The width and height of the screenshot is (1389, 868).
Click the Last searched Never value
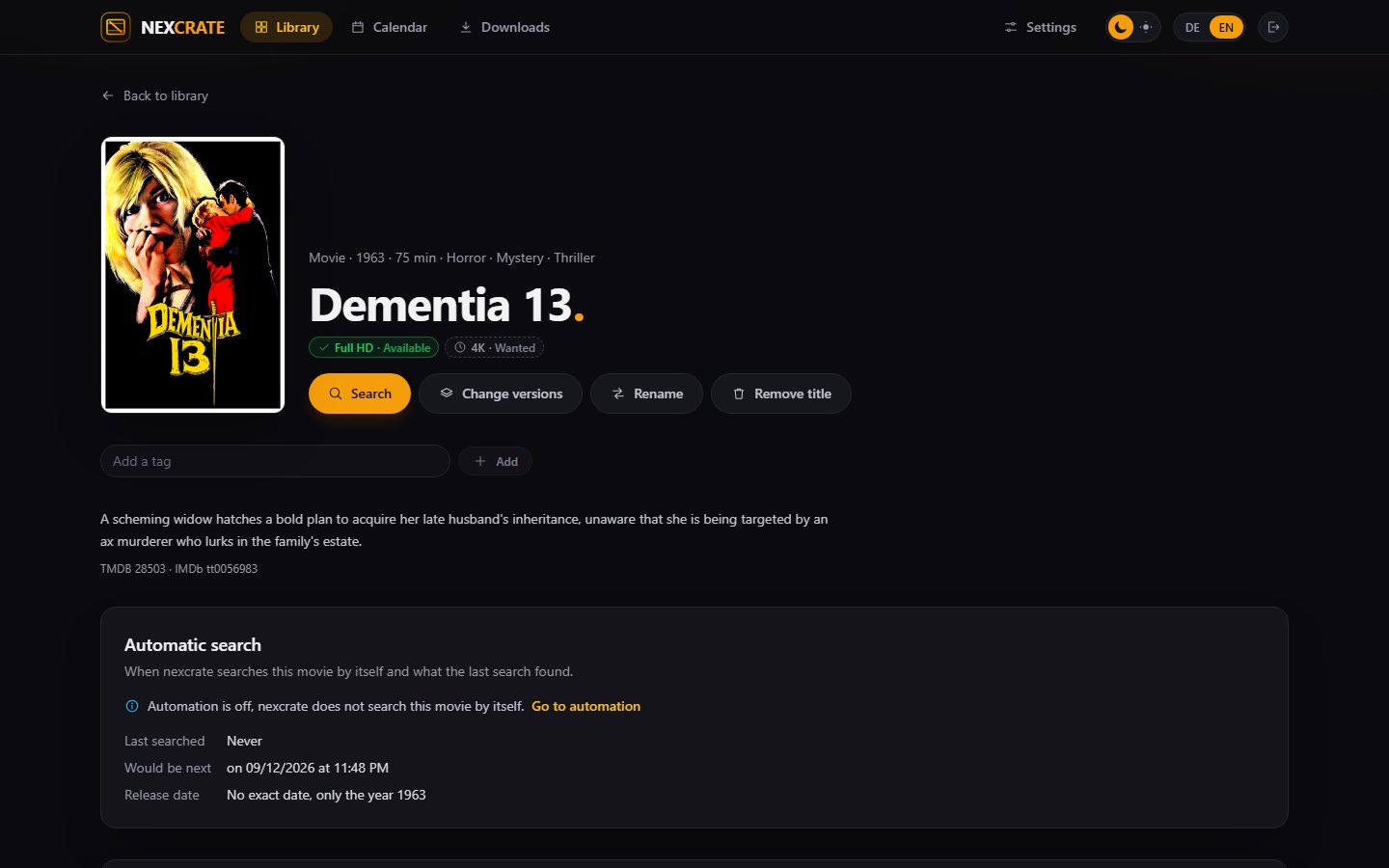[x=244, y=741]
